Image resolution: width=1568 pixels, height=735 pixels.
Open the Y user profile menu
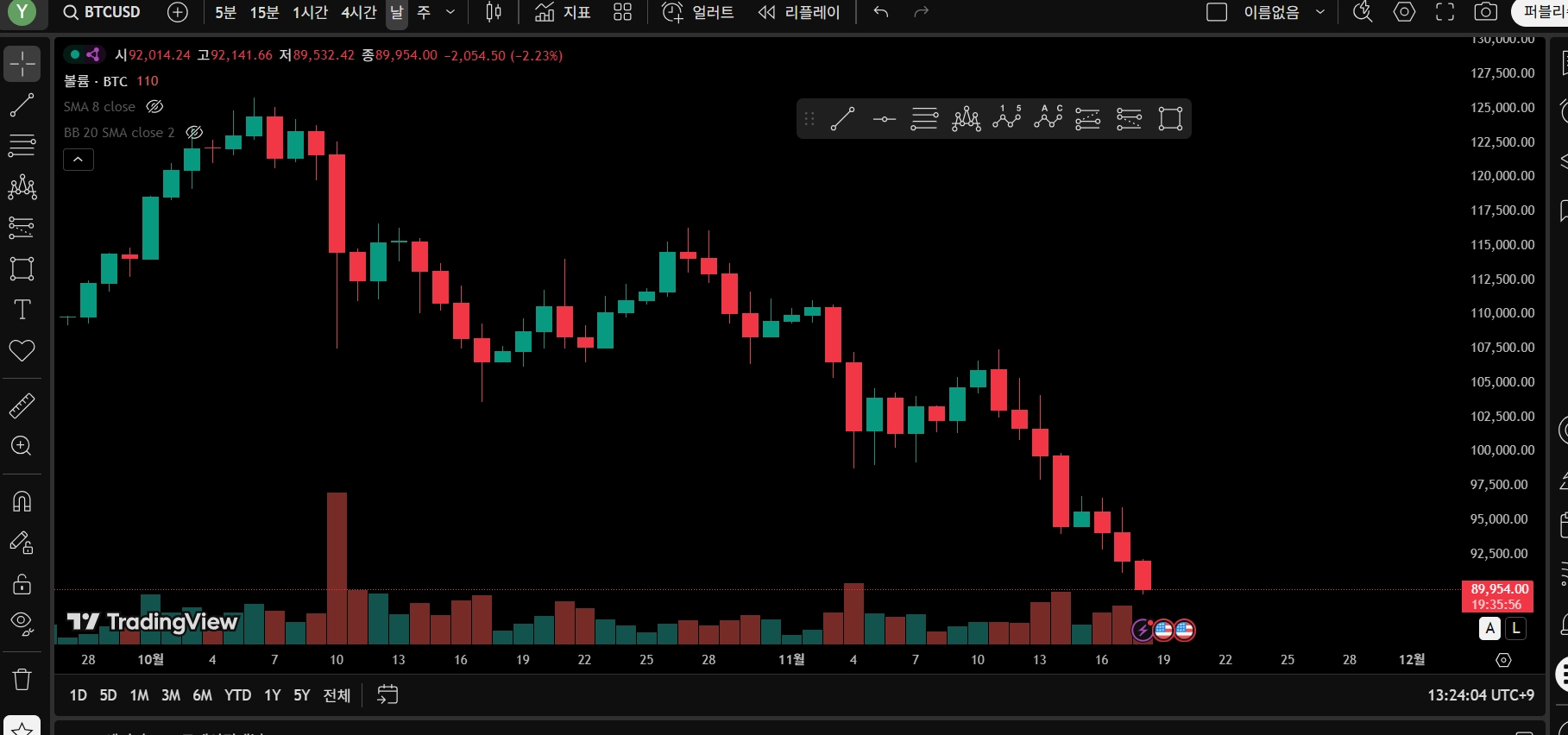(x=22, y=12)
